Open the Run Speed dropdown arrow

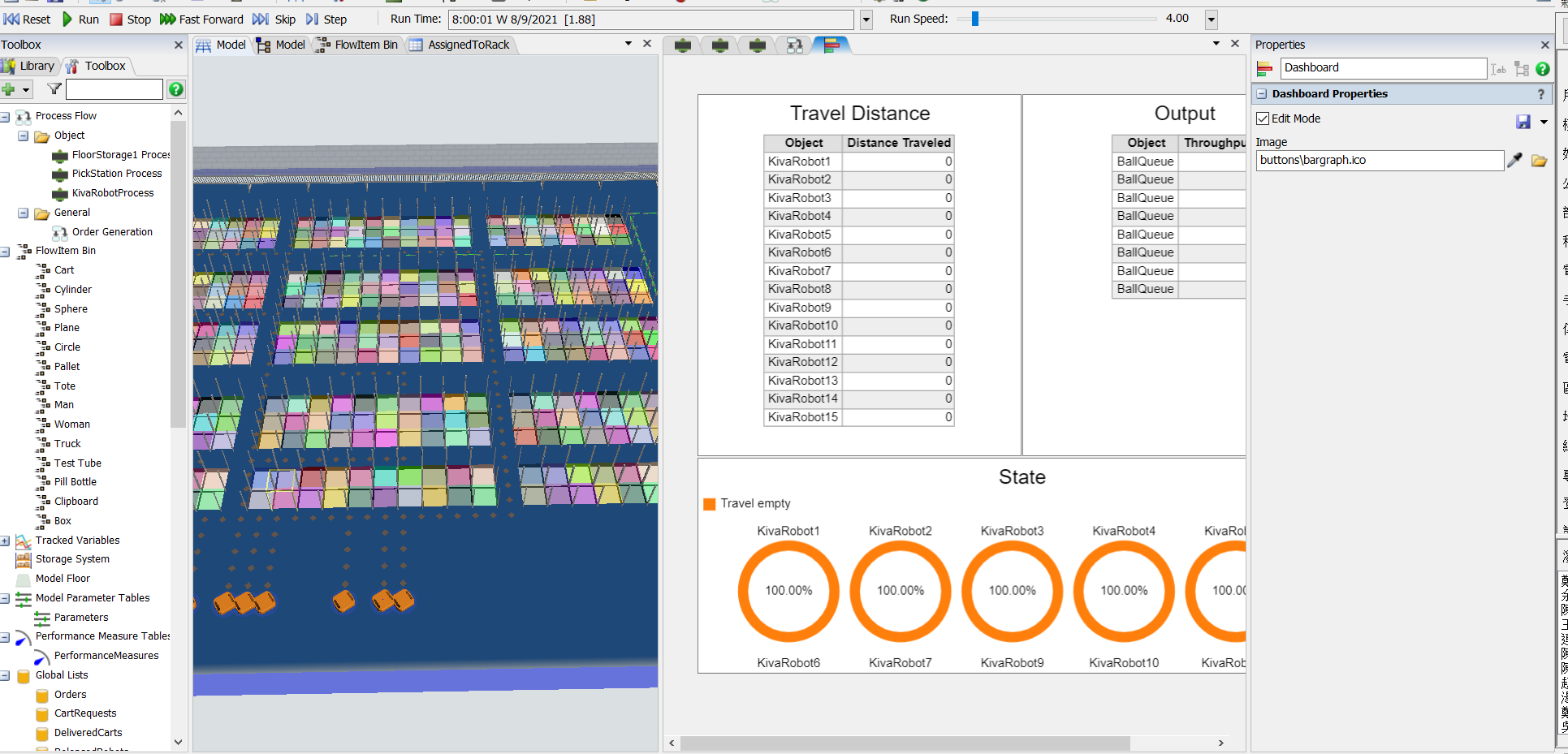(x=1212, y=19)
